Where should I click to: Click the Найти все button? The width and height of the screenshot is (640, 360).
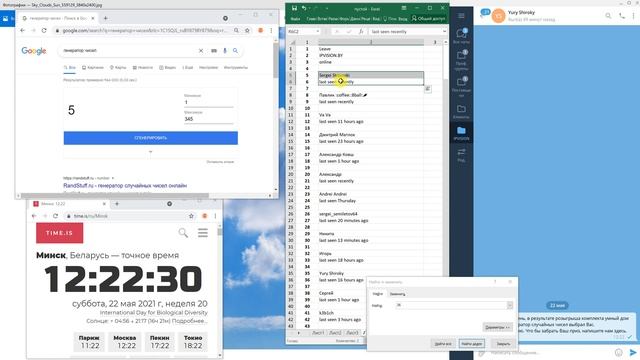(443, 344)
